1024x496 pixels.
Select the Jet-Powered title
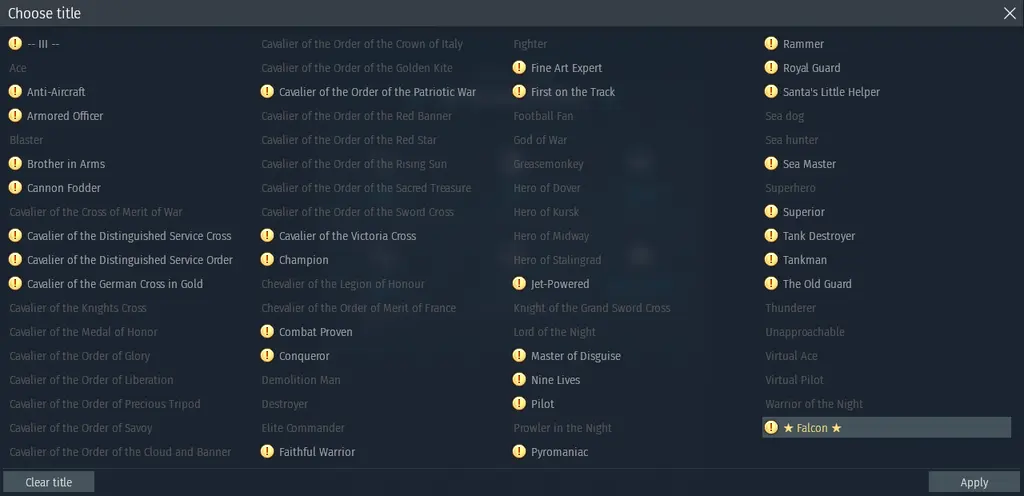tap(560, 284)
